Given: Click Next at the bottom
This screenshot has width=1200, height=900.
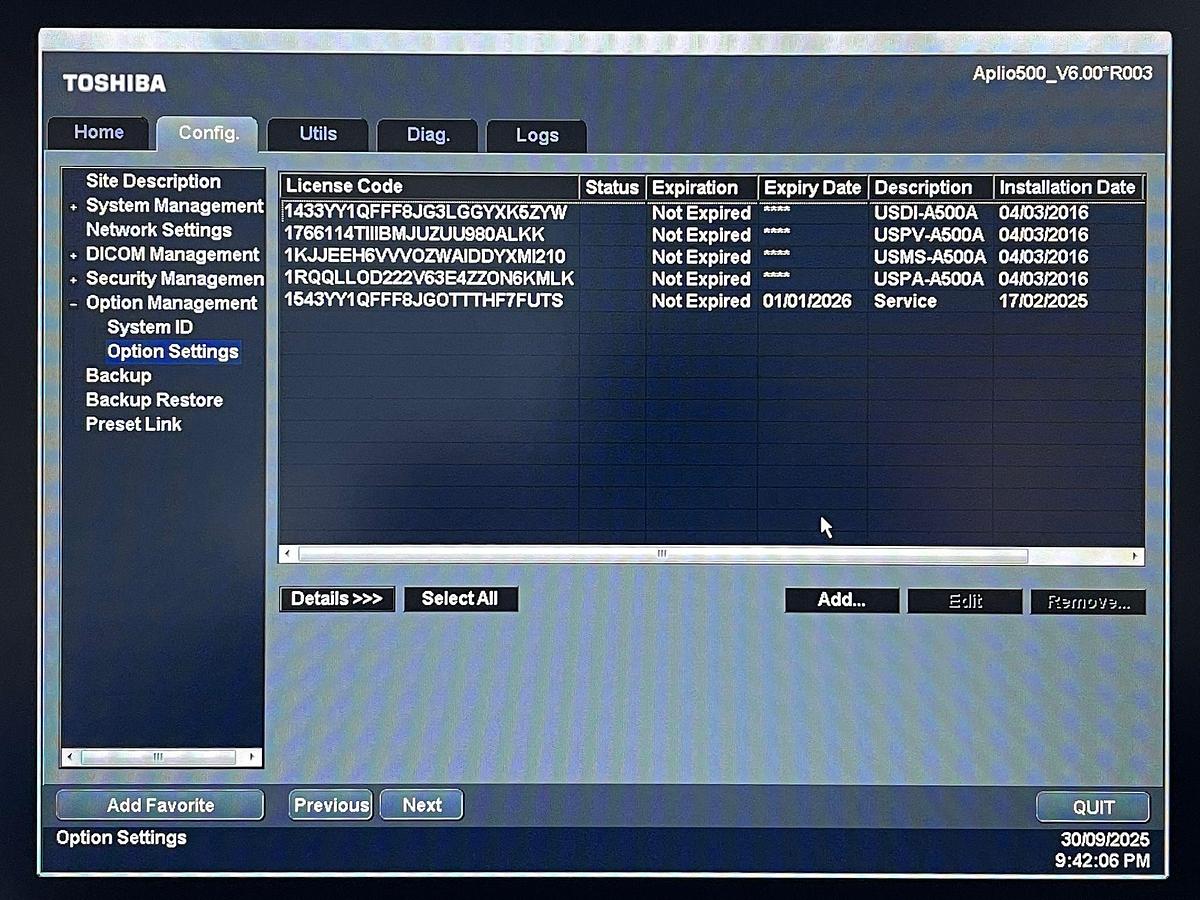Looking at the screenshot, I should point(421,804).
